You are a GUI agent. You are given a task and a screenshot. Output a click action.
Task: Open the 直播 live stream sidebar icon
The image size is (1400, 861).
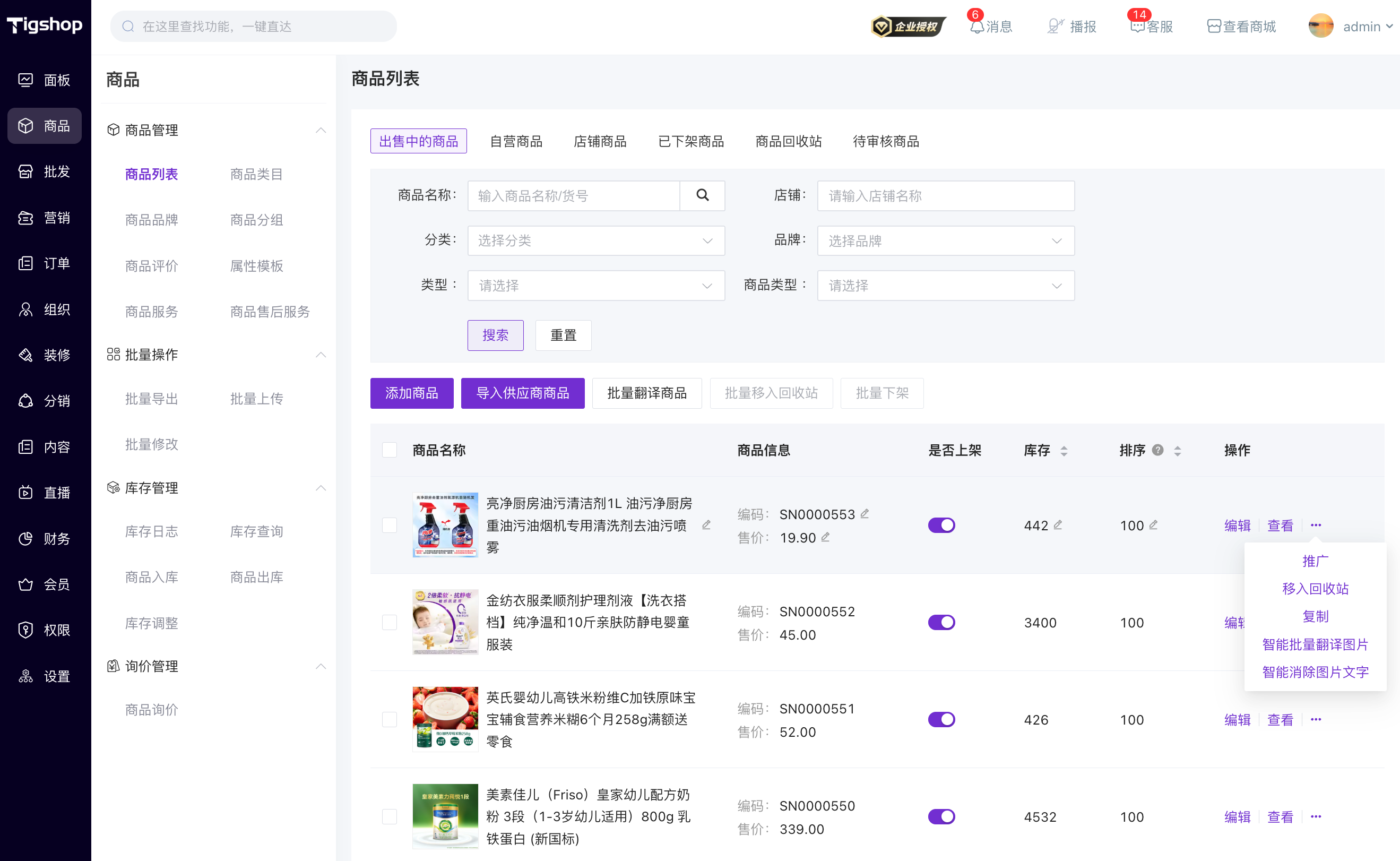coord(25,493)
